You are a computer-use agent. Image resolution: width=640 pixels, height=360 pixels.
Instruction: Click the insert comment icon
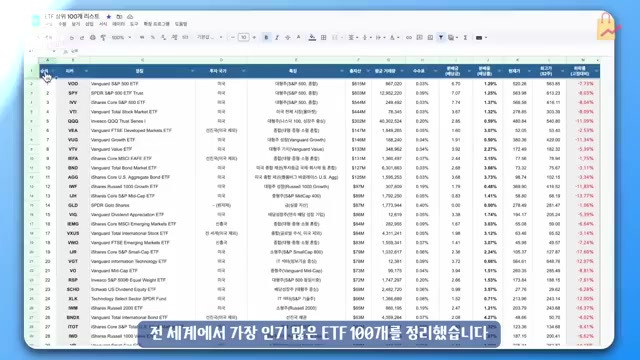pos(419,38)
